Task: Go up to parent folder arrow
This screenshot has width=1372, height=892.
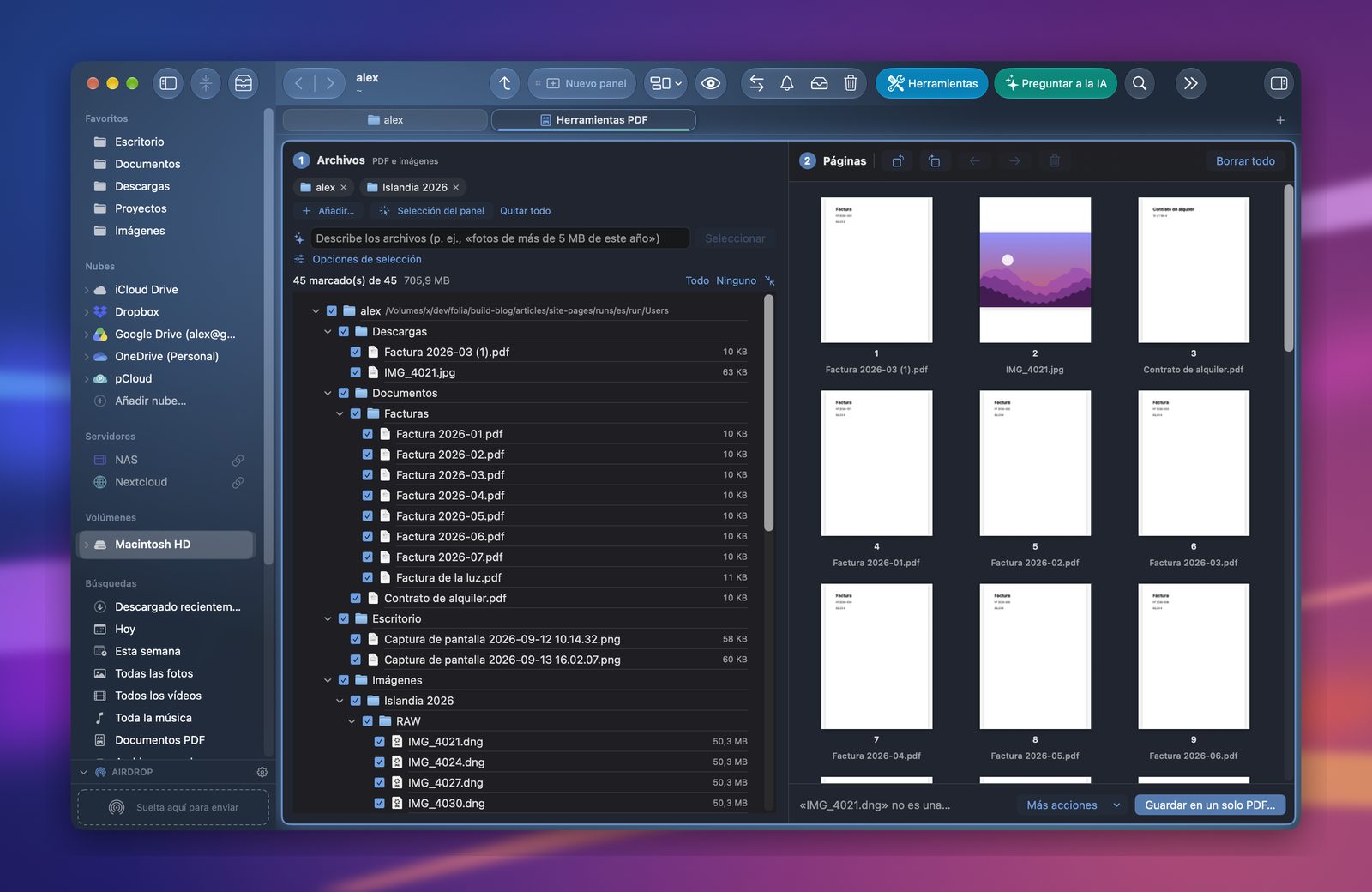Action: coord(505,83)
